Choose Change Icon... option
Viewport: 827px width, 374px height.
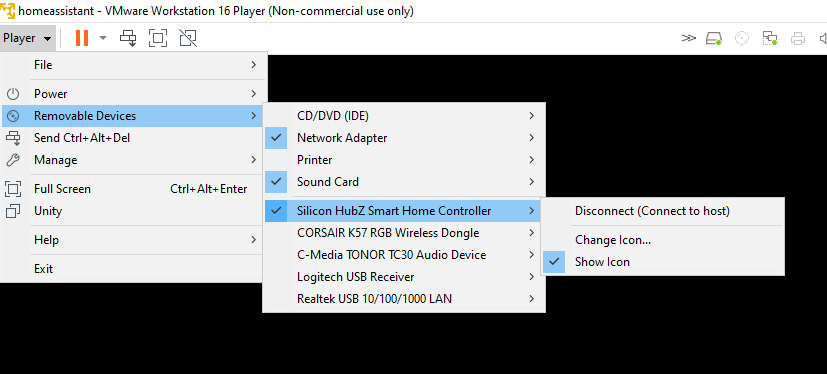663,239
